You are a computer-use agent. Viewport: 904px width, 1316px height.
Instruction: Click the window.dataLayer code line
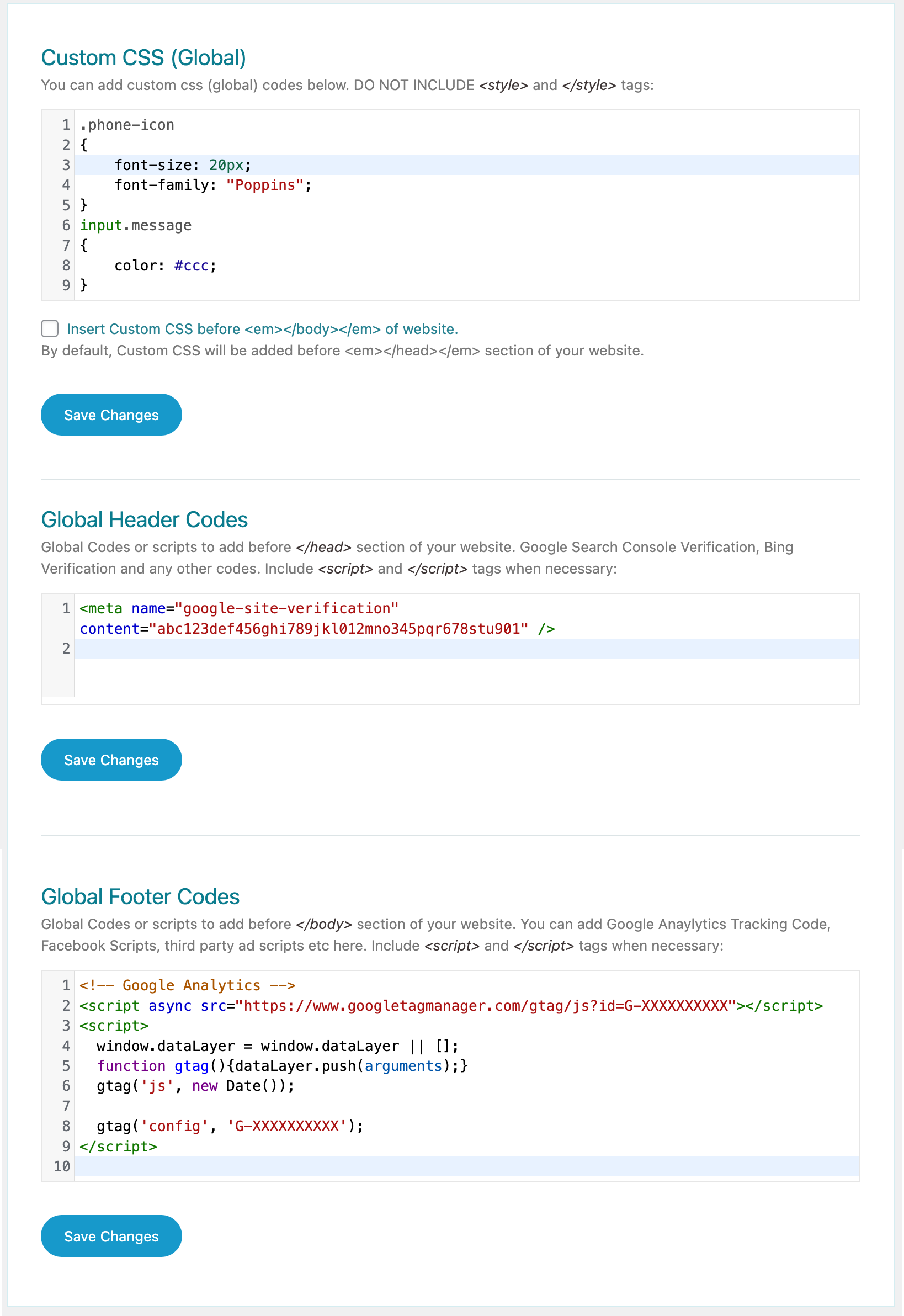[x=278, y=1047]
